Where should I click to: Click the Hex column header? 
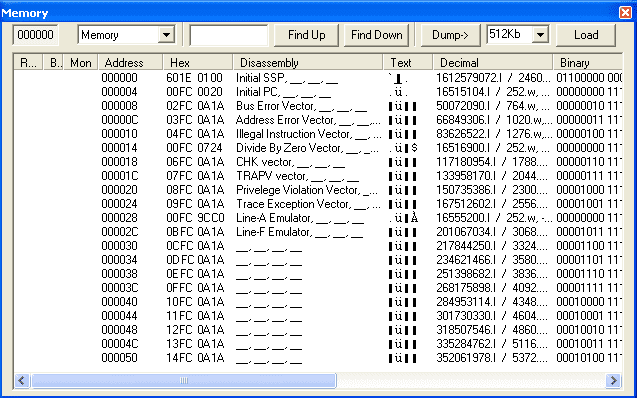click(198, 63)
